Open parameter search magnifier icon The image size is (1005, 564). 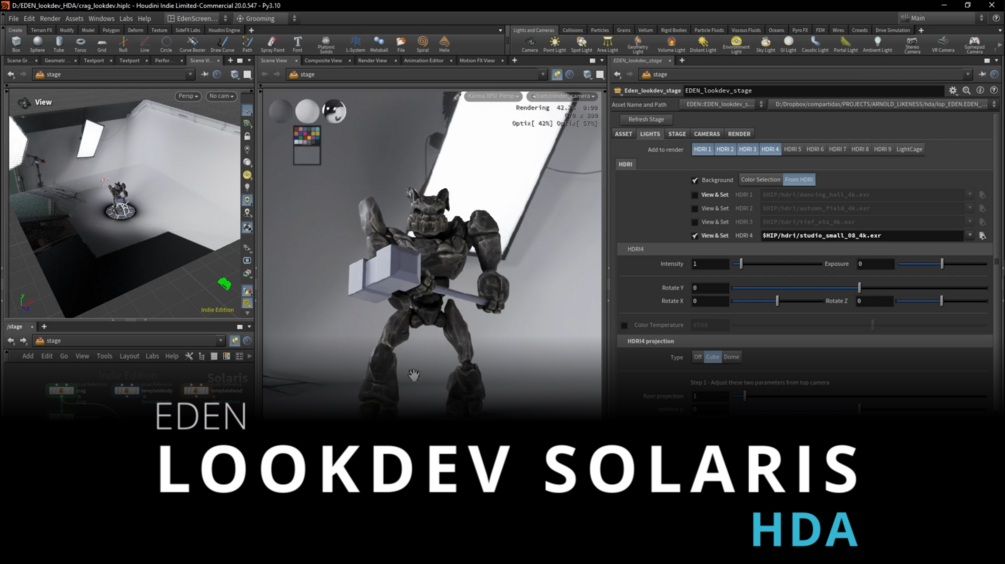pos(967,90)
